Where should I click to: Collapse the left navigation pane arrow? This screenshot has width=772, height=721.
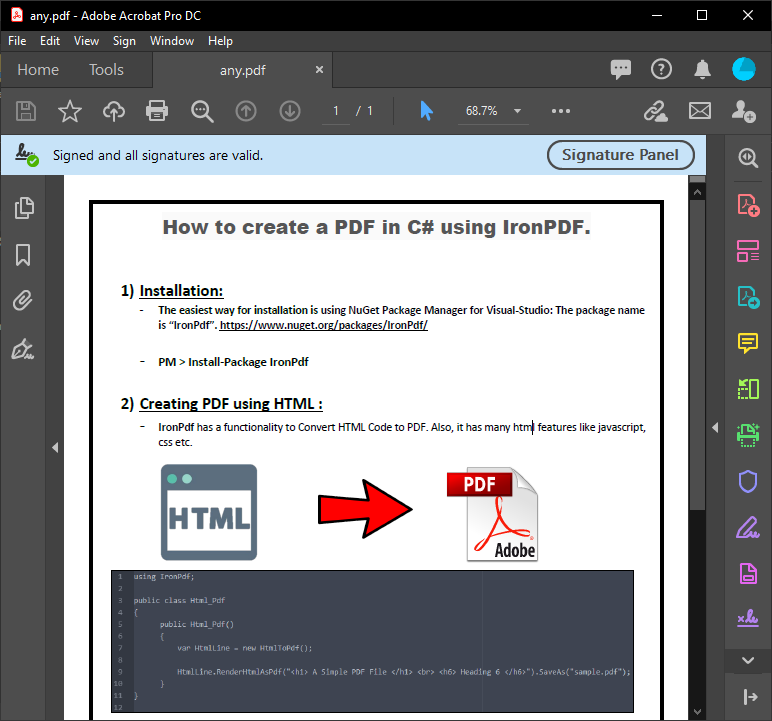tap(55, 447)
